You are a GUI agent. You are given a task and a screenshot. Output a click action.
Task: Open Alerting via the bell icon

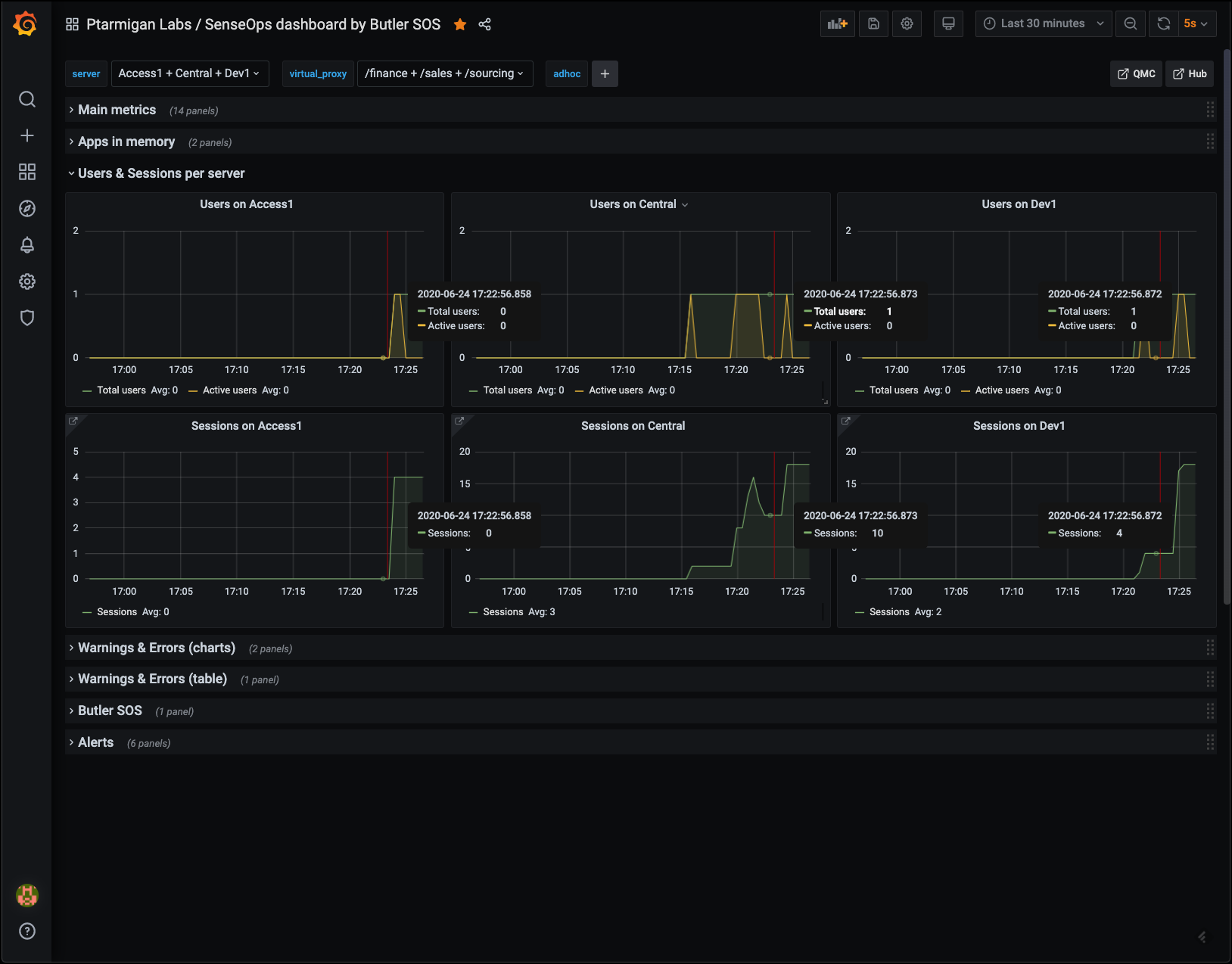point(27,244)
